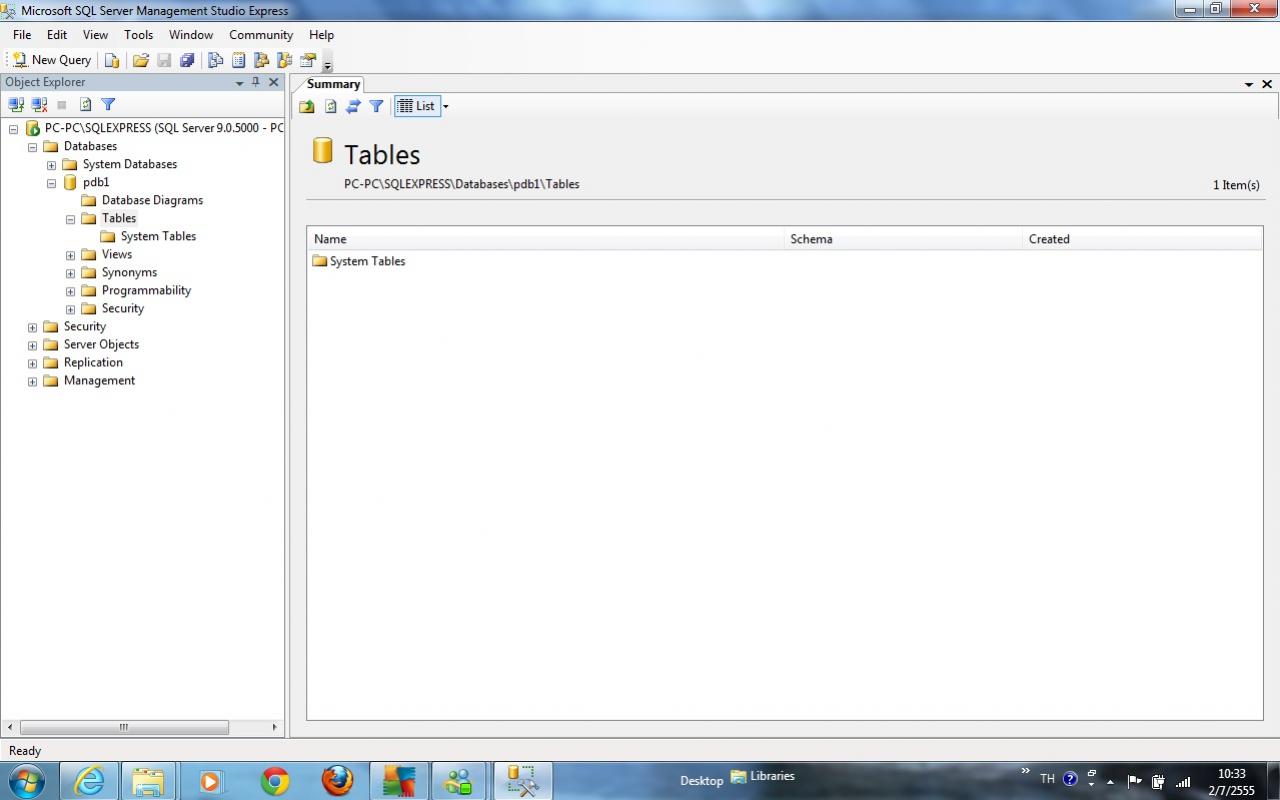Image resolution: width=1280 pixels, height=800 pixels.
Task: Toggle Object Explorer auto-hide pin
Action: (256, 82)
